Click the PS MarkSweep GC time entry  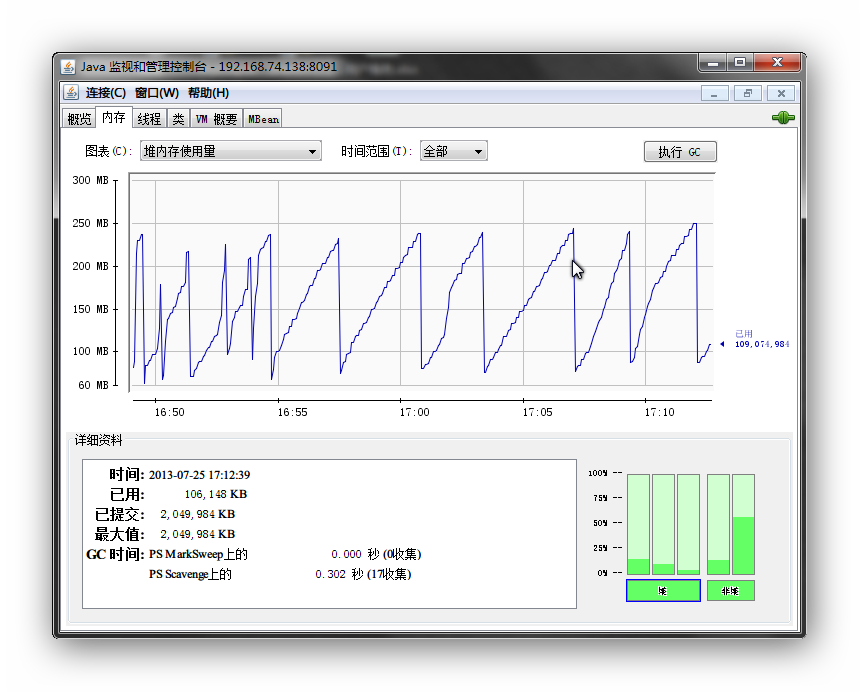pos(285,554)
